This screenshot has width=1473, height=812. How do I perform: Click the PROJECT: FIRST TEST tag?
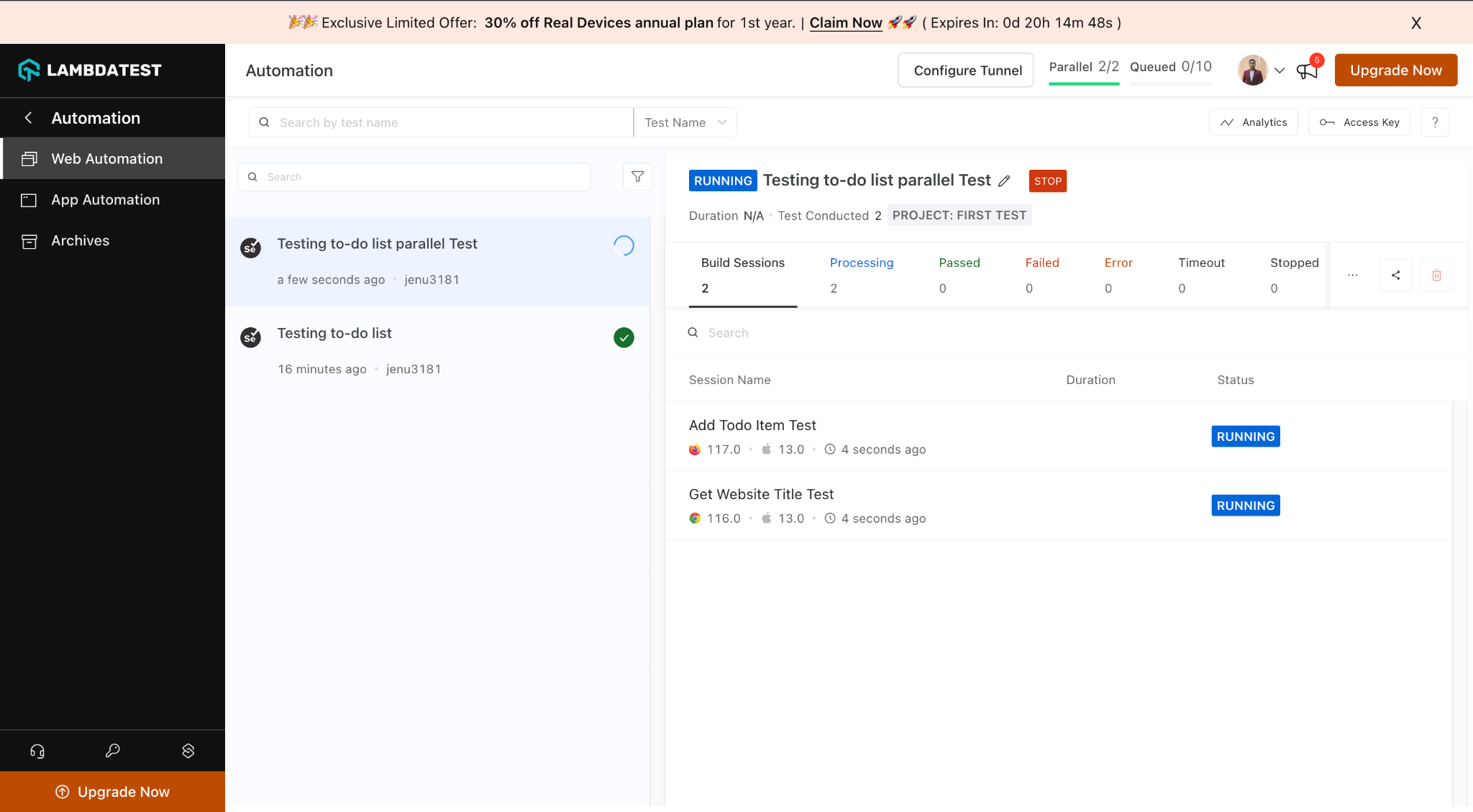[959, 215]
